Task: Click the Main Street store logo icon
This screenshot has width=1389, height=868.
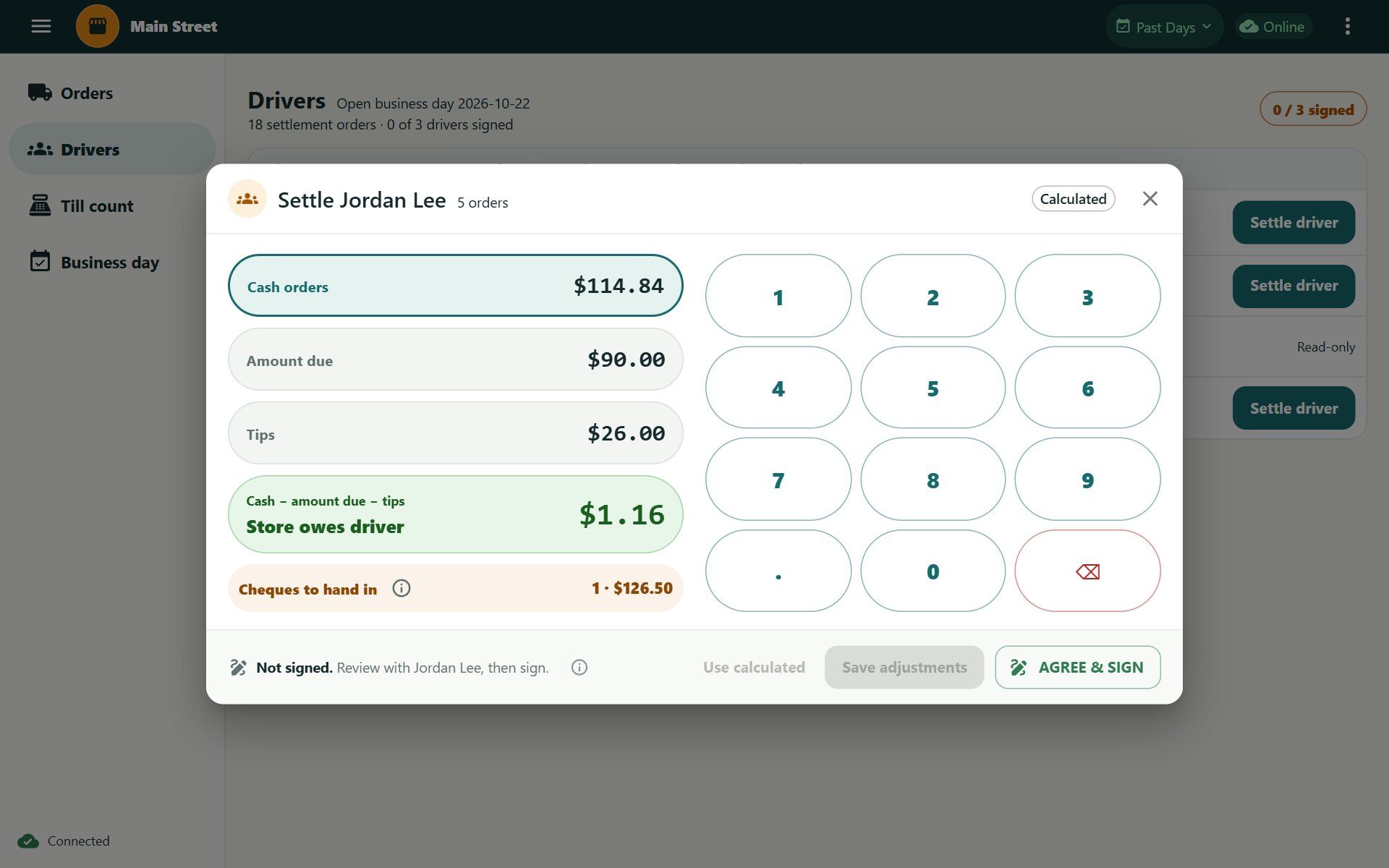Action: 98,27
